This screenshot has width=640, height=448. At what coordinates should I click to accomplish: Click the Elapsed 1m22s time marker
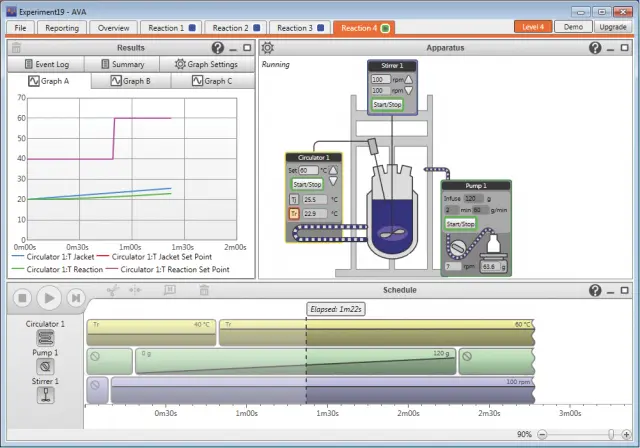click(x=336, y=309)
